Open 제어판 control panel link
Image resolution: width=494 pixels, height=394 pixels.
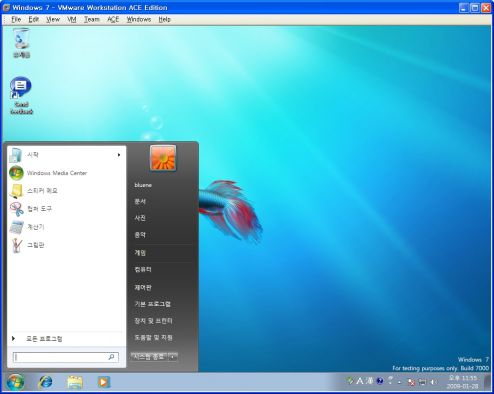(143, 287)
